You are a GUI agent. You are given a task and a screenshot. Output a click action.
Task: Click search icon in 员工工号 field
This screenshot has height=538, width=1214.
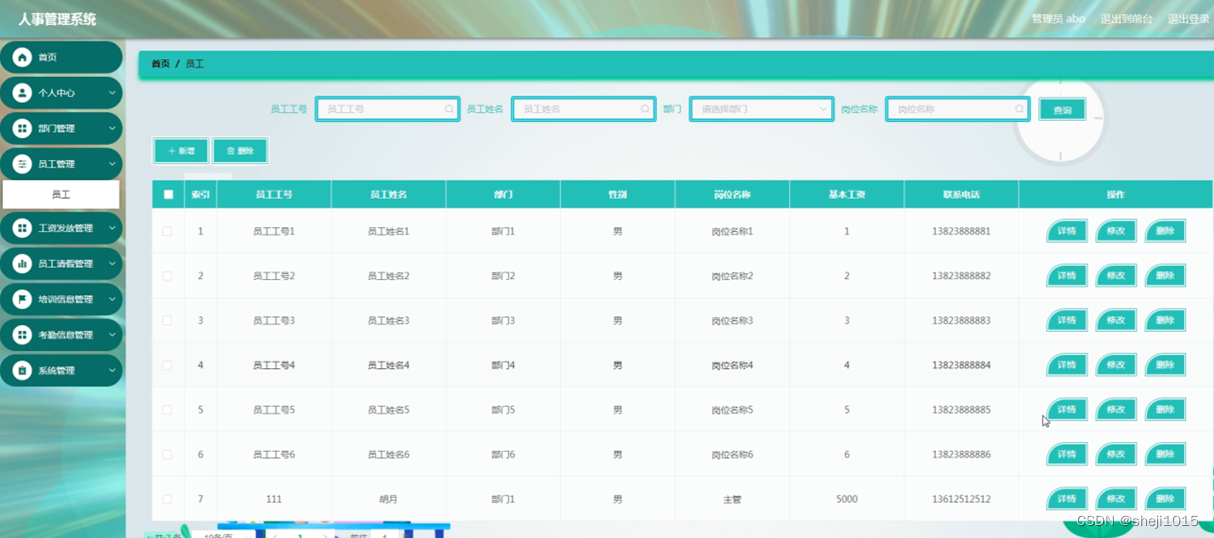click(x=449, y=109)
